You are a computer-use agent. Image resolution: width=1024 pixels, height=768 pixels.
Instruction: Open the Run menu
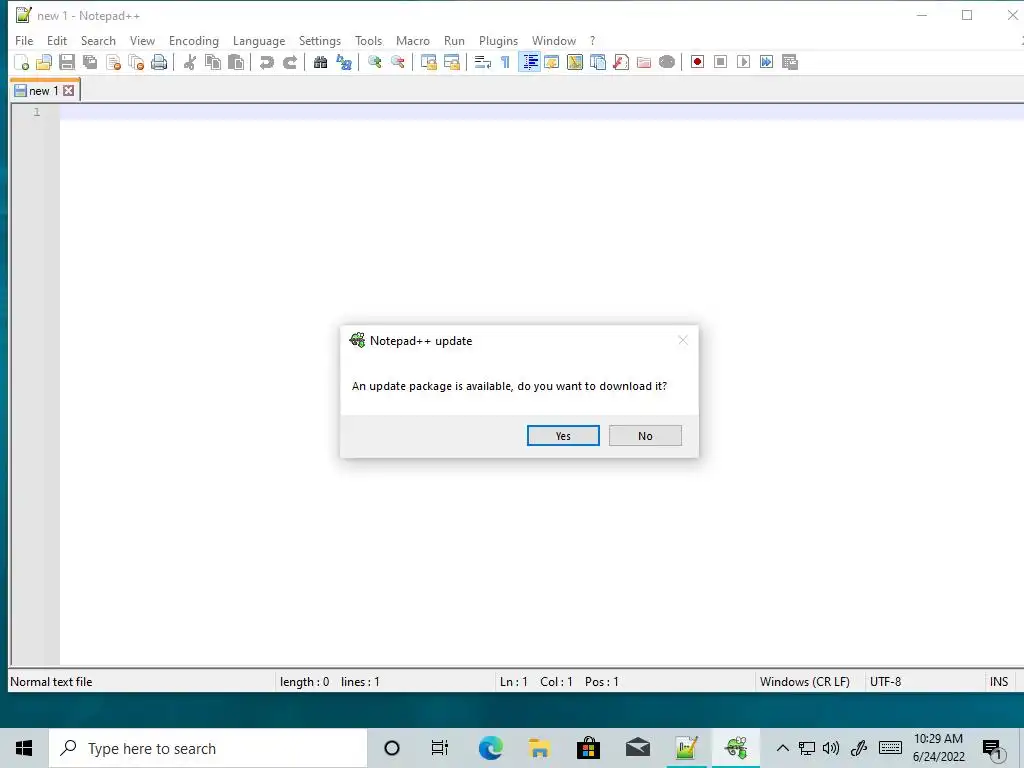(454, 40)
